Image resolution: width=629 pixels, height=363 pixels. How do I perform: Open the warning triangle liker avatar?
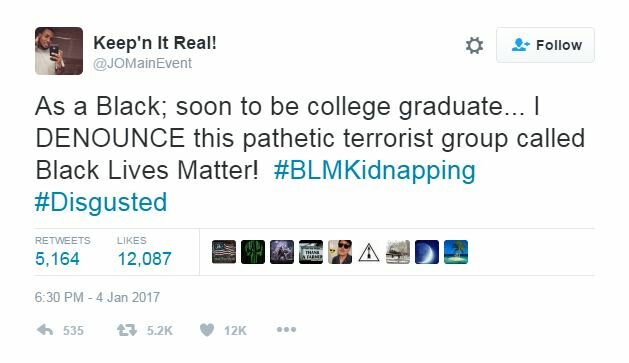click(x=369, y=252)
